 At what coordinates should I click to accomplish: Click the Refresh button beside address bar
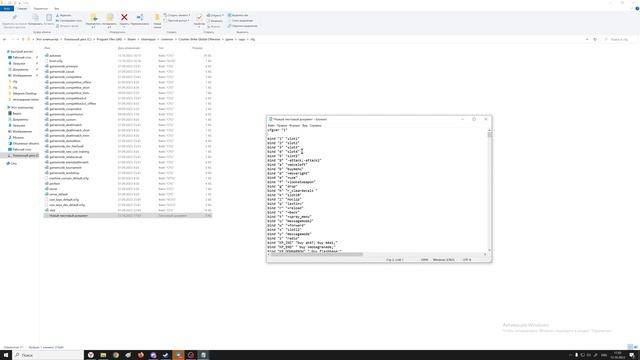595,39
